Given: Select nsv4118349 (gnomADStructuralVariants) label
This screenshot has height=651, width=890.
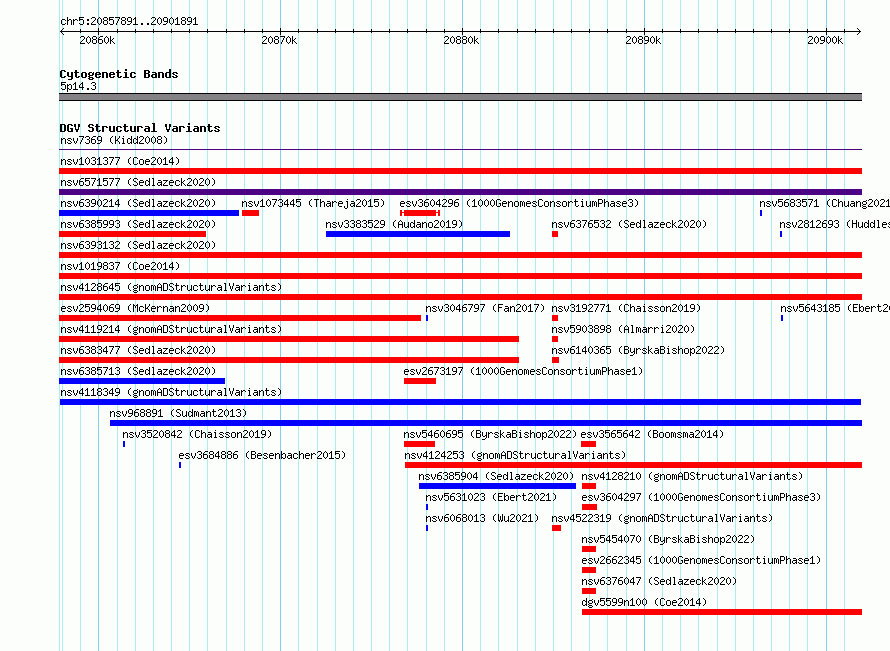Looking at the screenshot, I should tap(171, 392).
